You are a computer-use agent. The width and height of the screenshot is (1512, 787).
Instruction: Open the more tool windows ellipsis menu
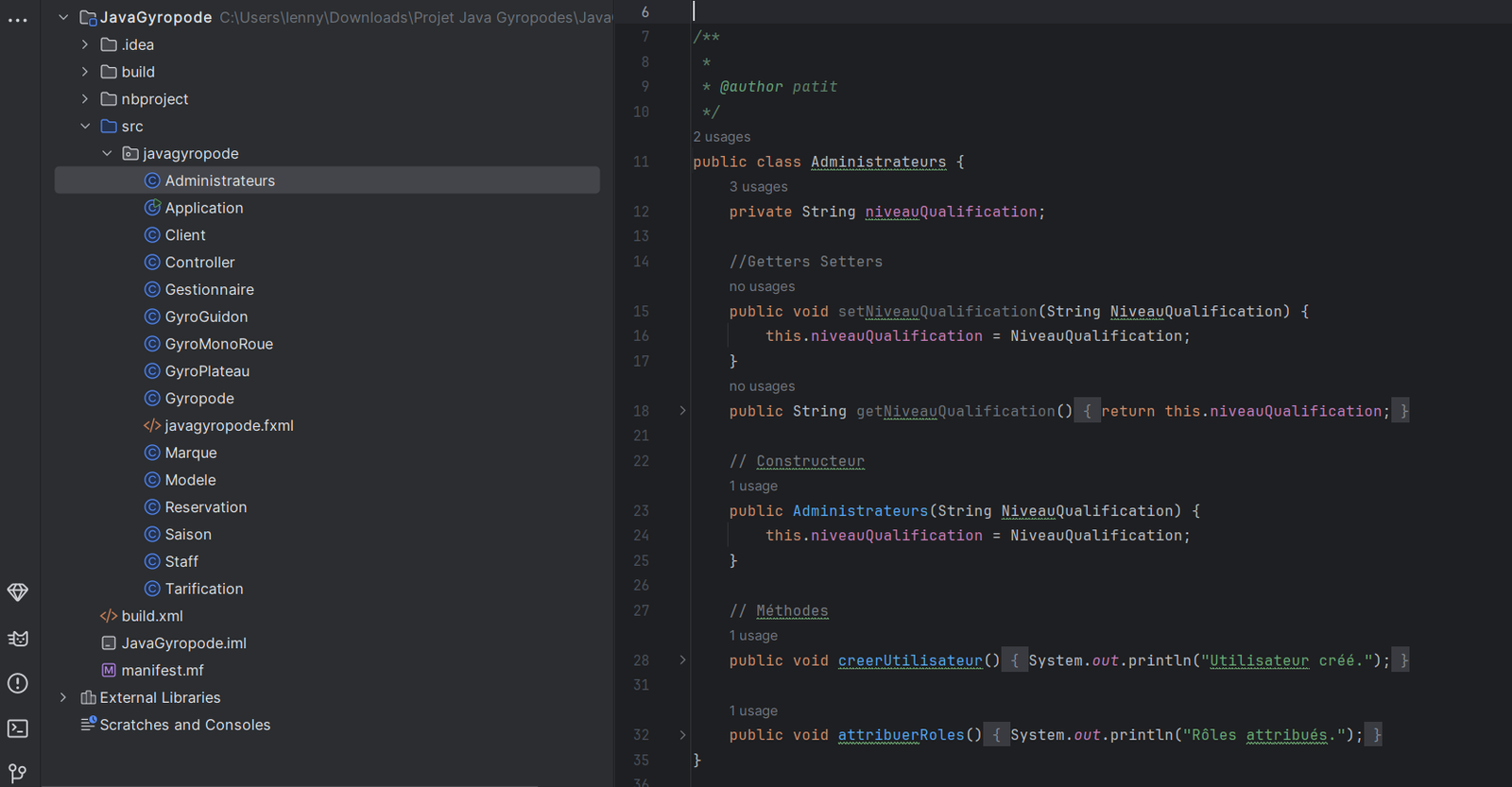pos(18,20)
